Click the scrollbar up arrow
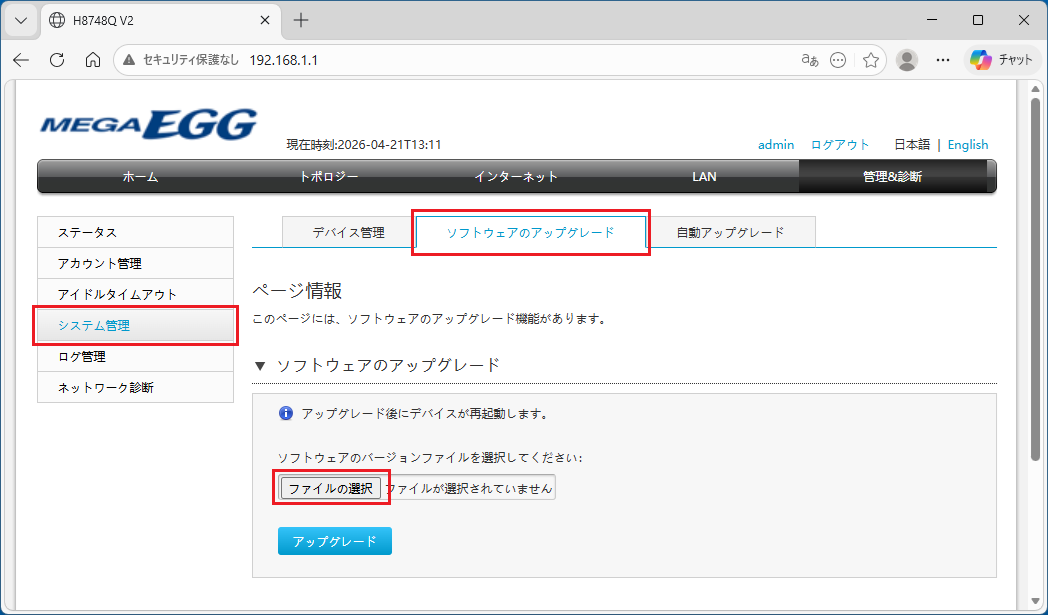Screen dimensions: 1048x615 [x=1035, y=88]
